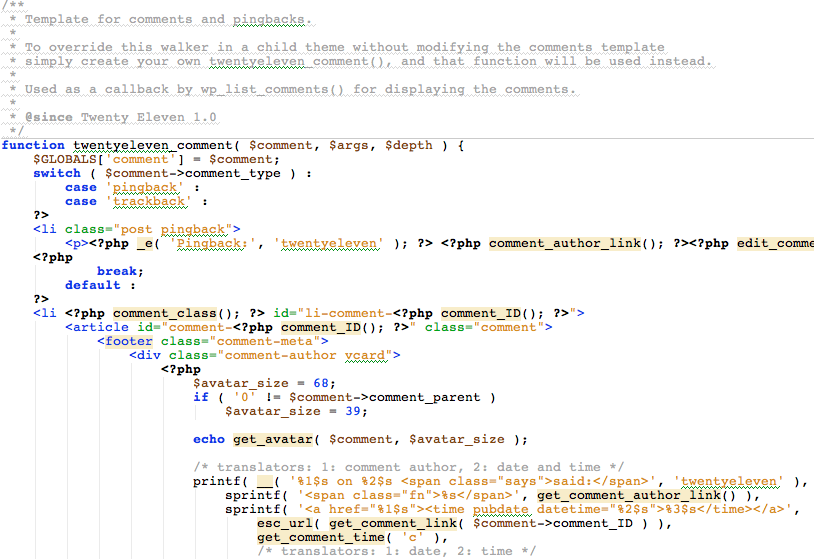Click the get_comment_time( function call
This screenshot has height=559, width=814.
coord(324,538)
